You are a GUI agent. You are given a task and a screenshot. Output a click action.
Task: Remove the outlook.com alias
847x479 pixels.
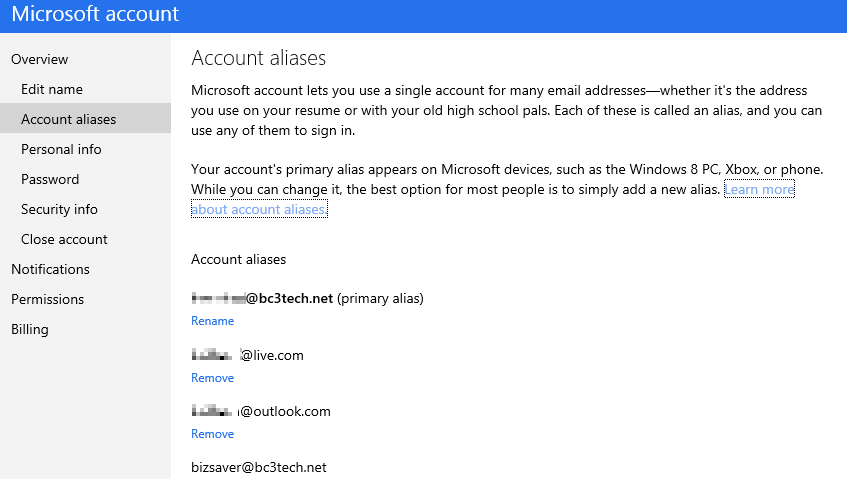[x=212, y=434]
